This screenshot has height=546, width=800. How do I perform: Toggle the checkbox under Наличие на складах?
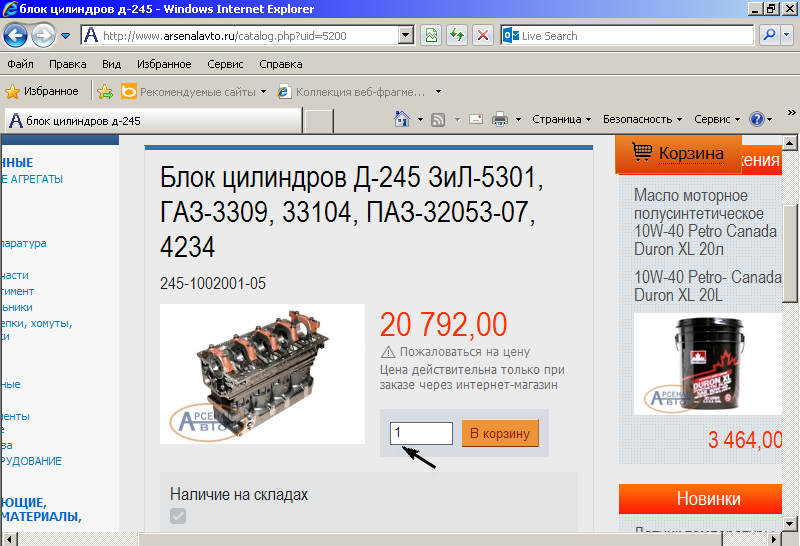[x=178, y=516]
